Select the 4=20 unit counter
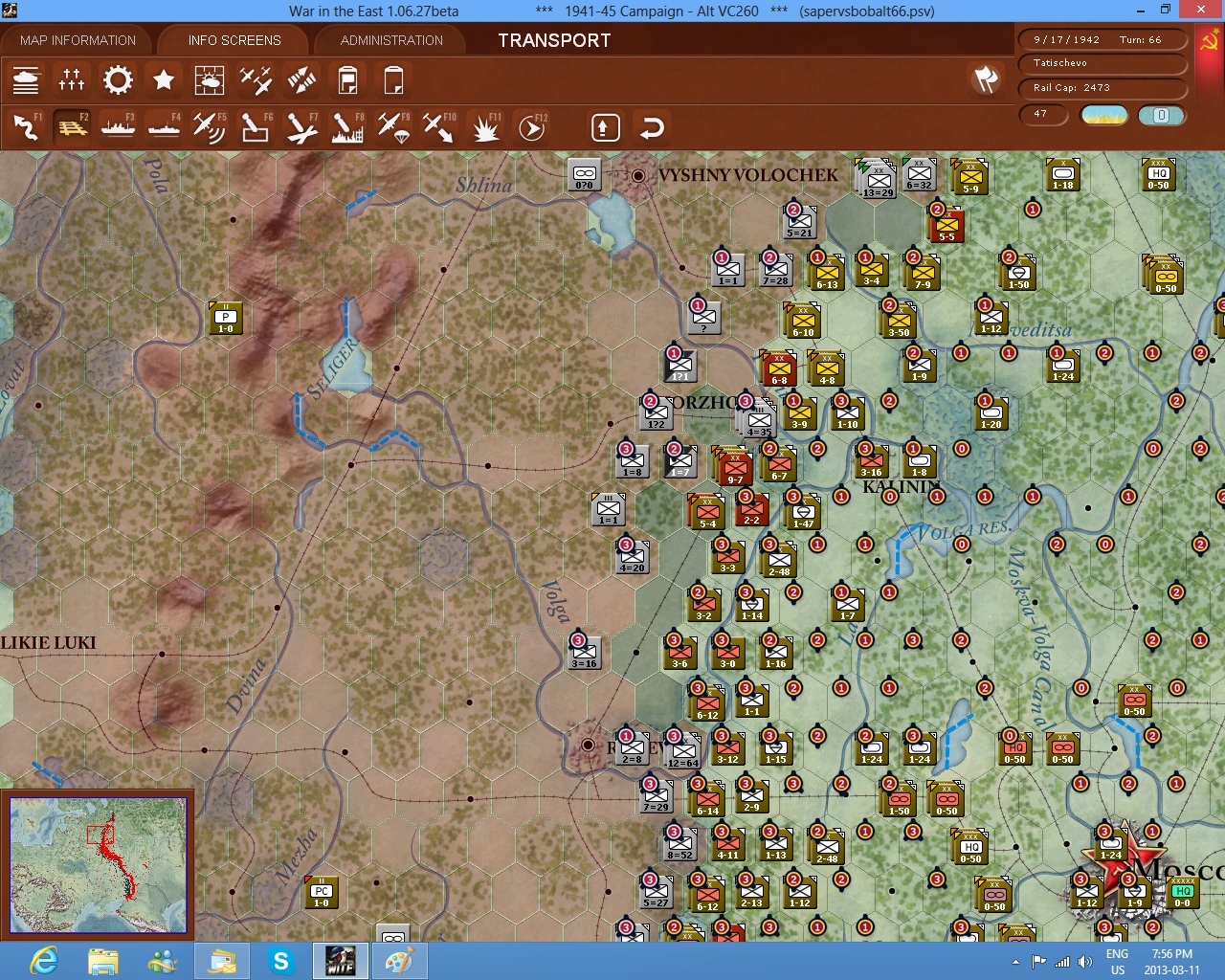The height and width of the screenshot is (980, 1225). point(632,557)
